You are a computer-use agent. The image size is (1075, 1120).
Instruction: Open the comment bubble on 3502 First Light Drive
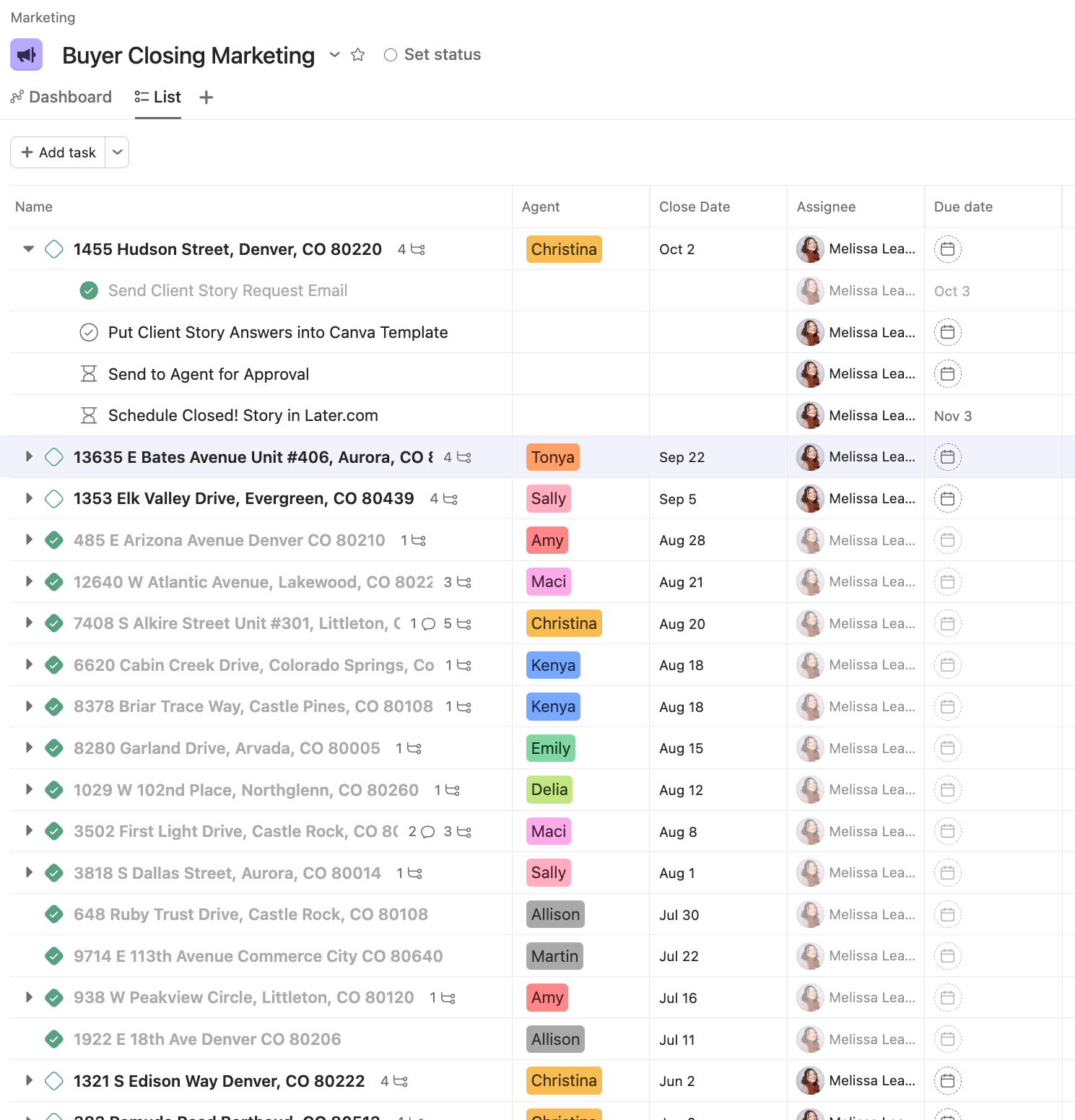tap(427, 831)
